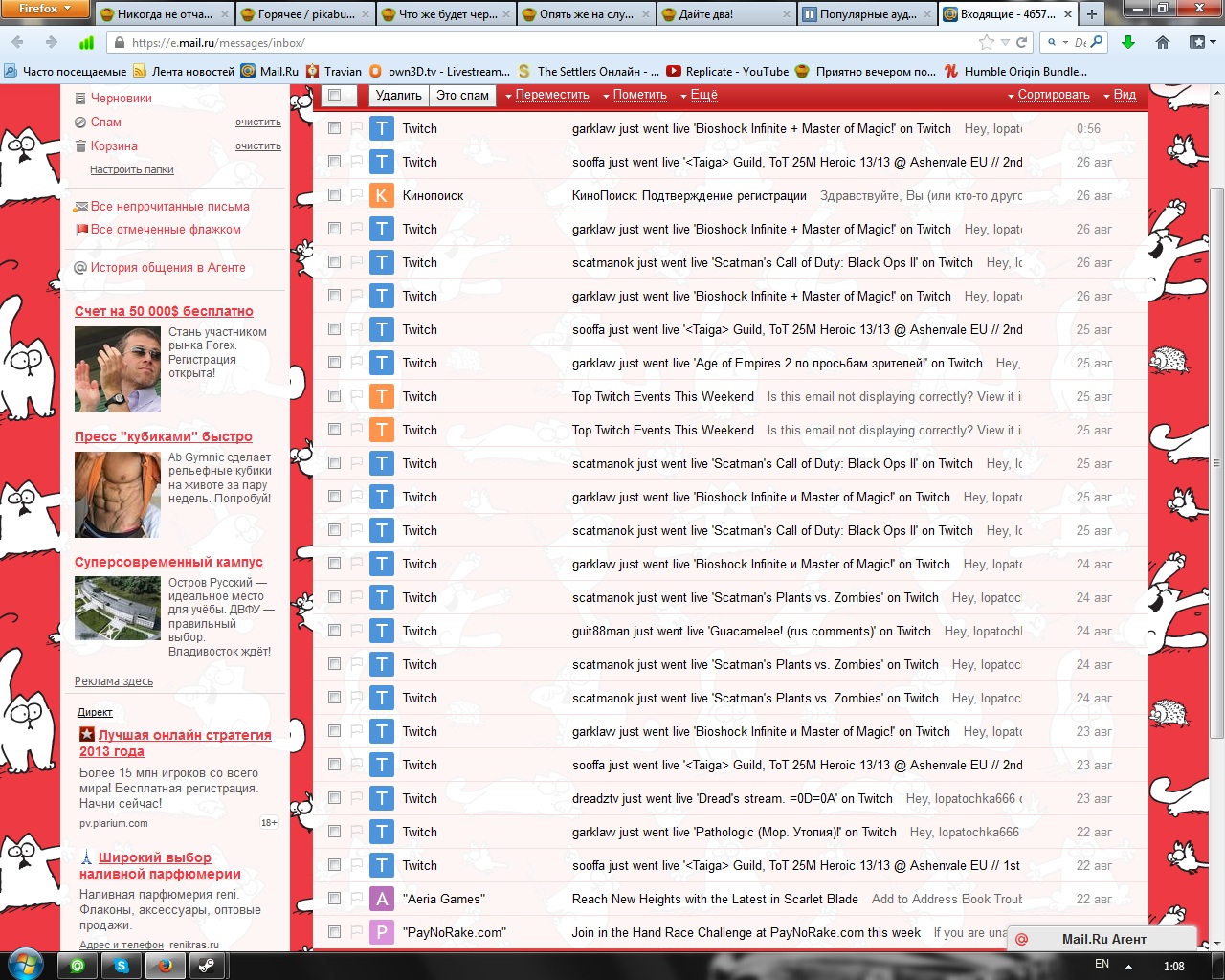Open Skype from the taskbar
This screenshot has height=980, width=1225.
122,966
